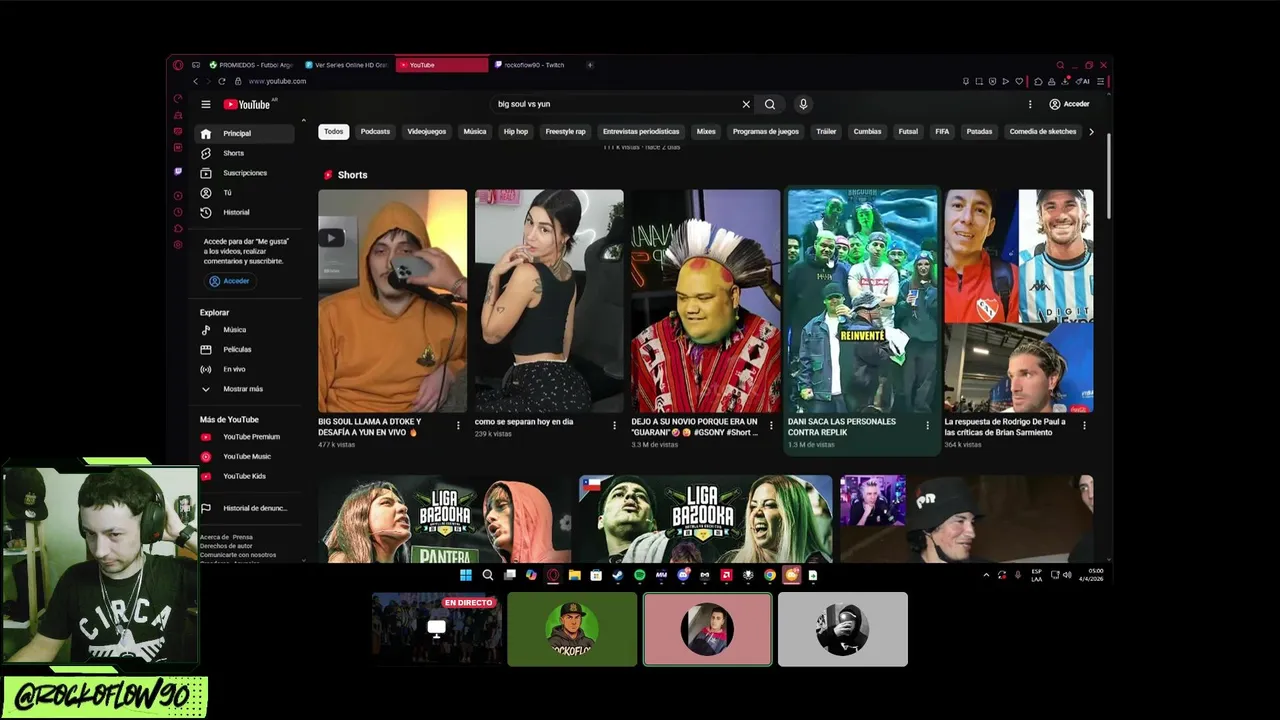Open the Twitch icon in Opera sidebar
1280x720 pixels.
[x=178, y=171]
